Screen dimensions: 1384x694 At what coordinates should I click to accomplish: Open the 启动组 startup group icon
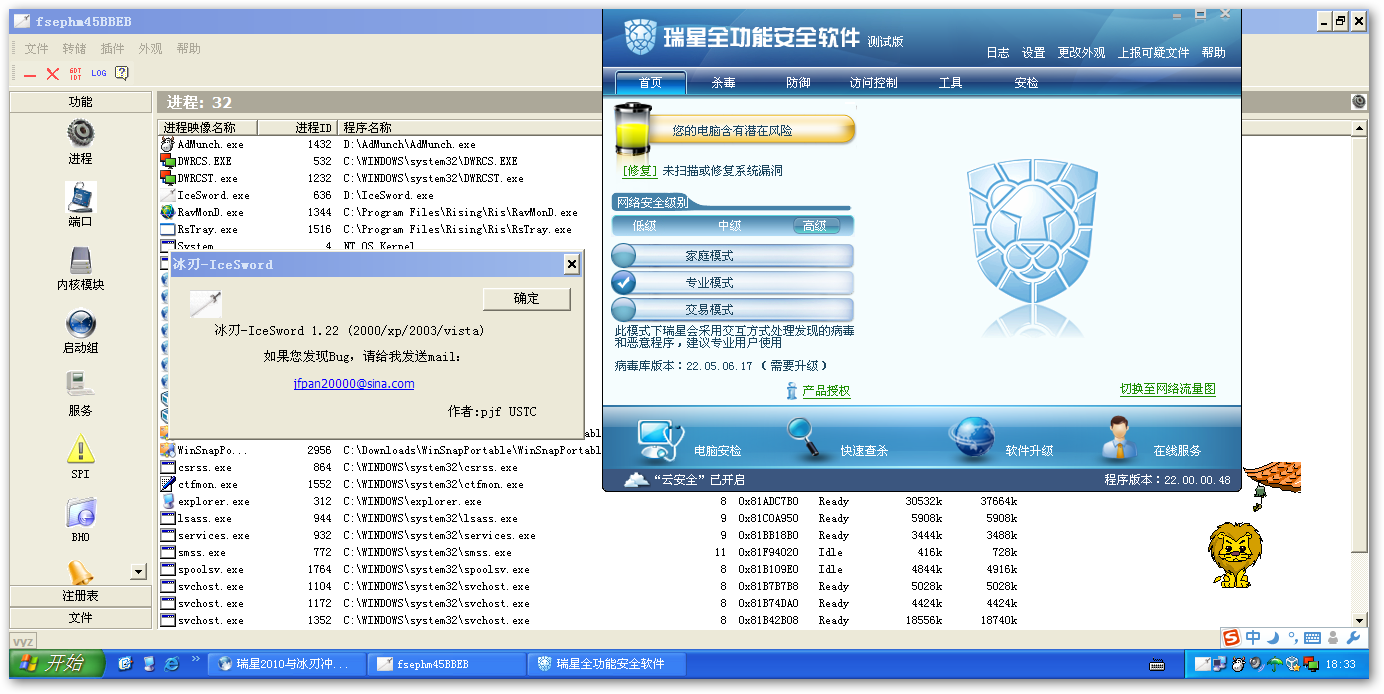pyautogui.click(x=80, y=322)
